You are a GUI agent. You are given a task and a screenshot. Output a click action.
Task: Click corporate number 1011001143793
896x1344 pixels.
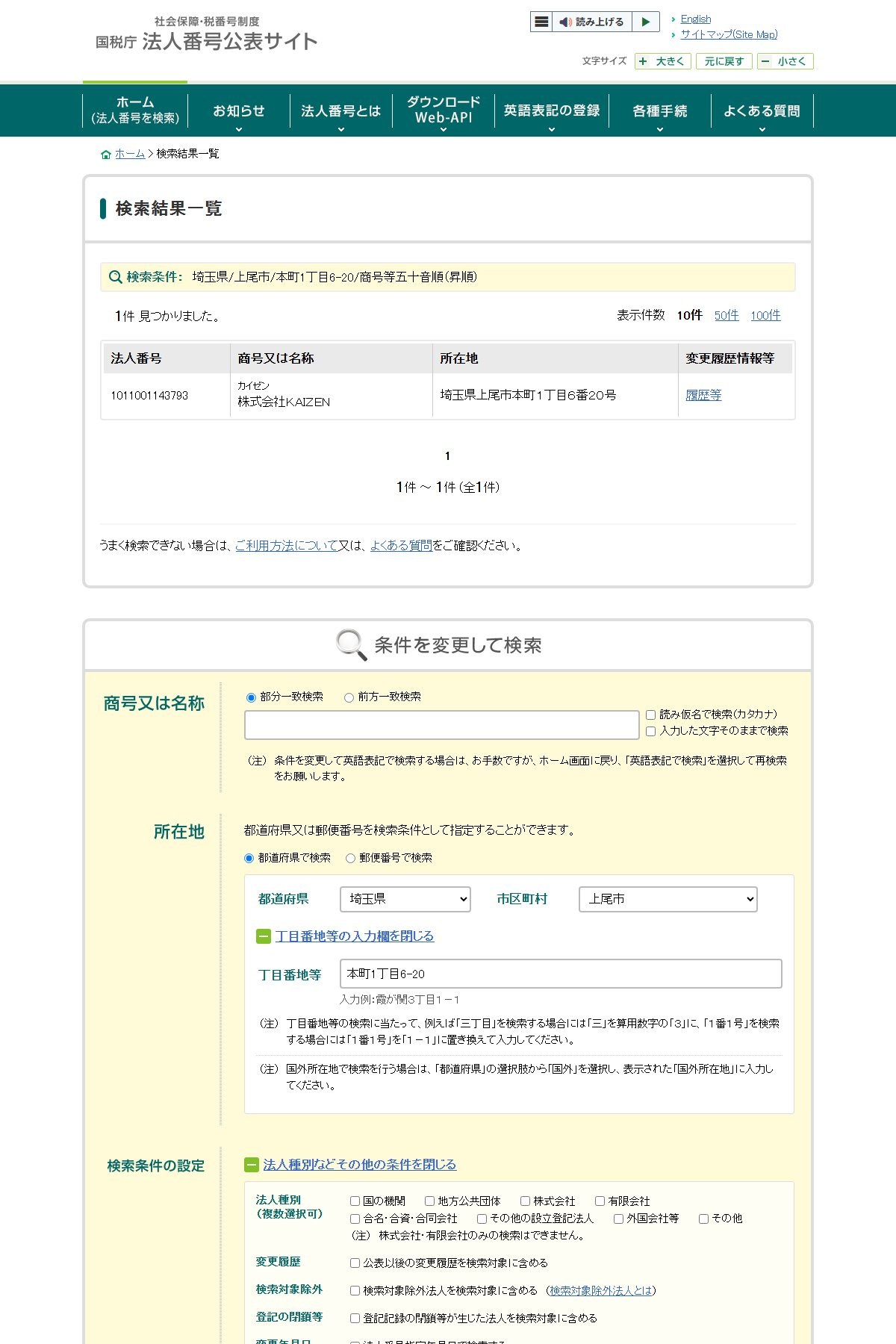[x=149, y=395]
